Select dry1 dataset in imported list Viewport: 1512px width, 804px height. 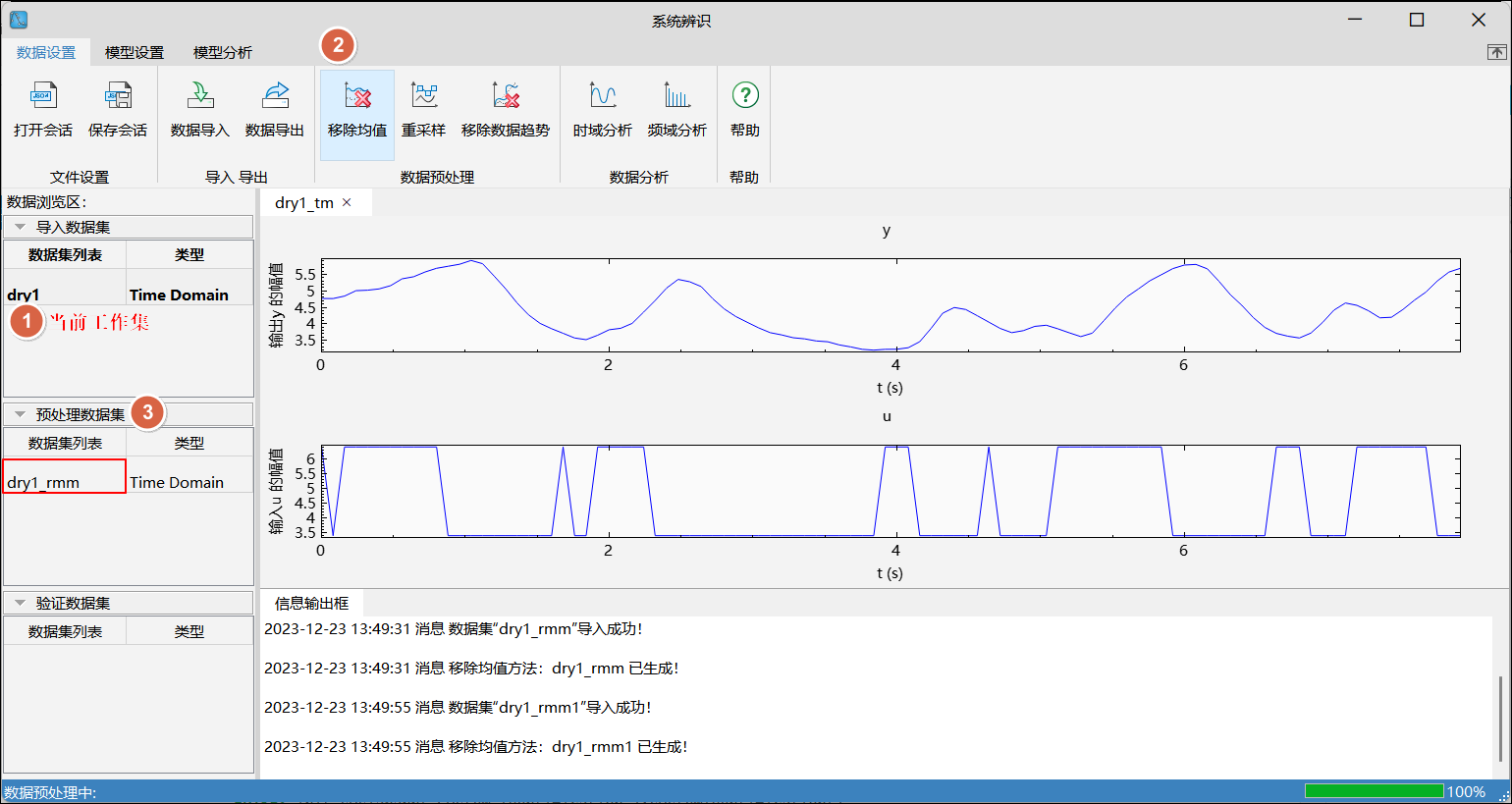point(24,295)
